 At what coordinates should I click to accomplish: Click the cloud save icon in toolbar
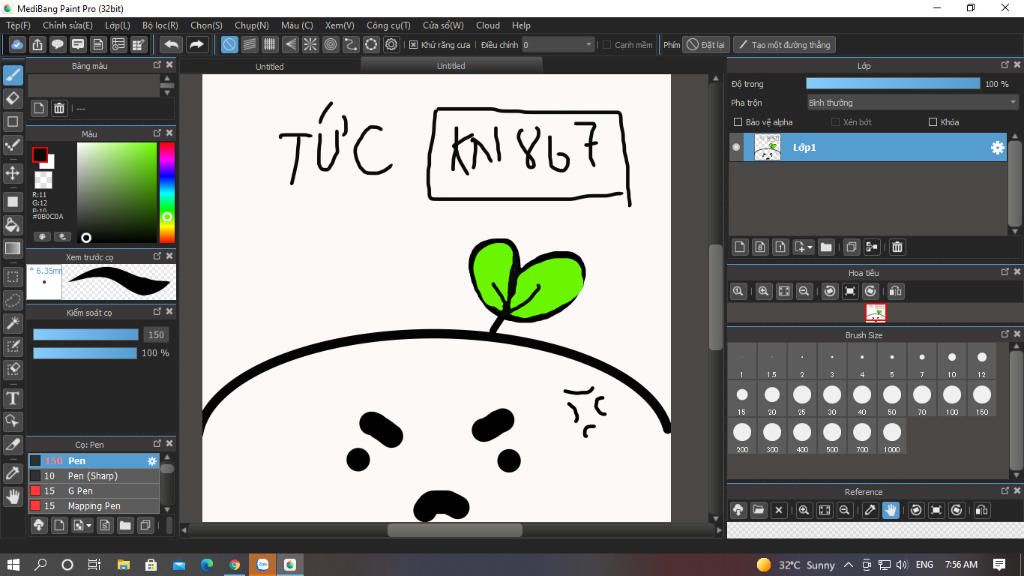pyautogui.click(x=17, y=44)
